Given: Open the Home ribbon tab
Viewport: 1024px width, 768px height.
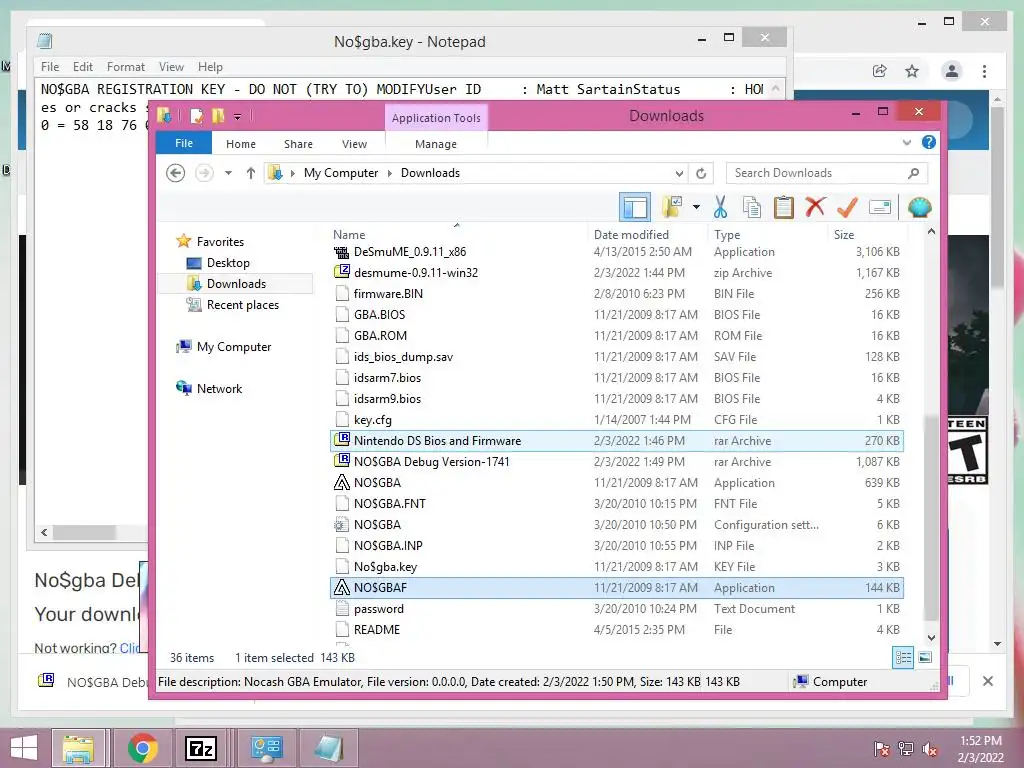Looking at the screenshot, I should 241,144.
